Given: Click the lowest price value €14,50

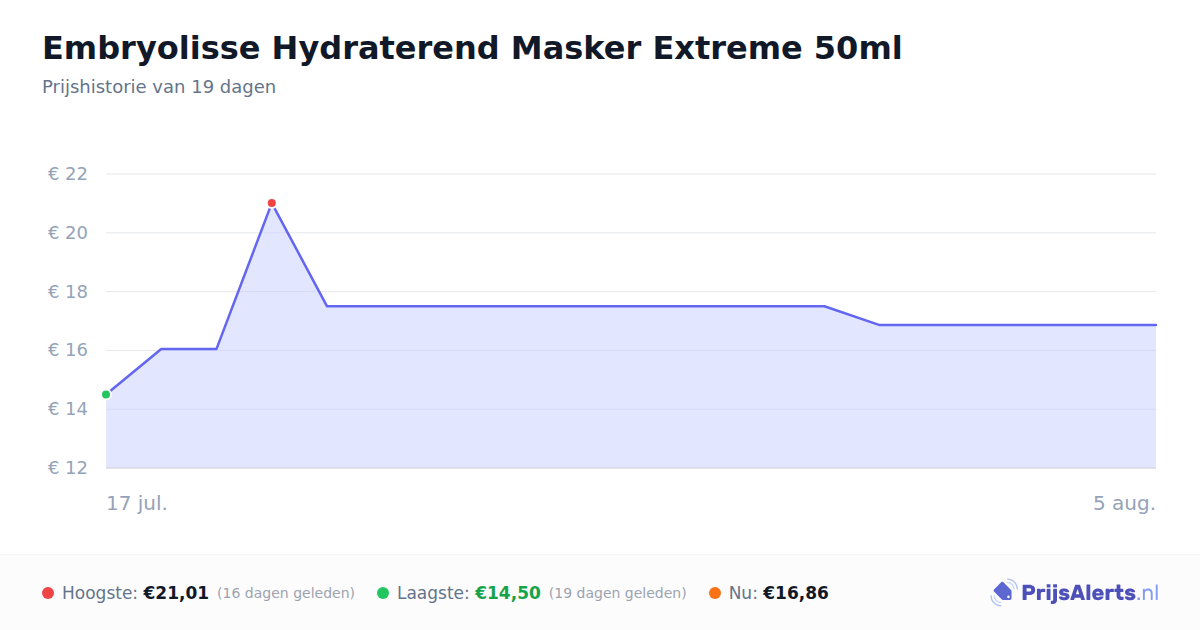Looking at the screenshot, I should (508, 593).
